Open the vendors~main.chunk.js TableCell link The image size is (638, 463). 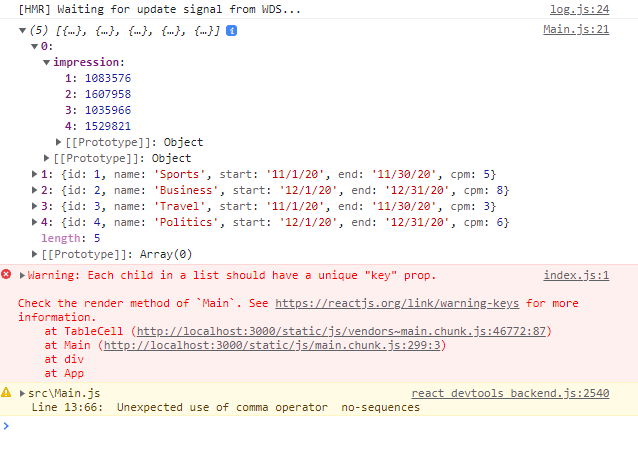[x=341, y=331]
